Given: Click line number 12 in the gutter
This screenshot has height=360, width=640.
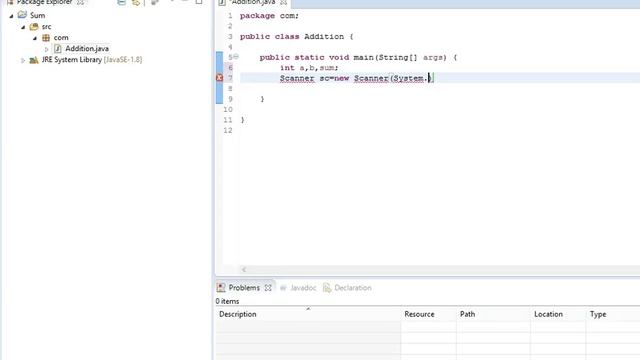Looking at the screenshot, I should (228, 130).
